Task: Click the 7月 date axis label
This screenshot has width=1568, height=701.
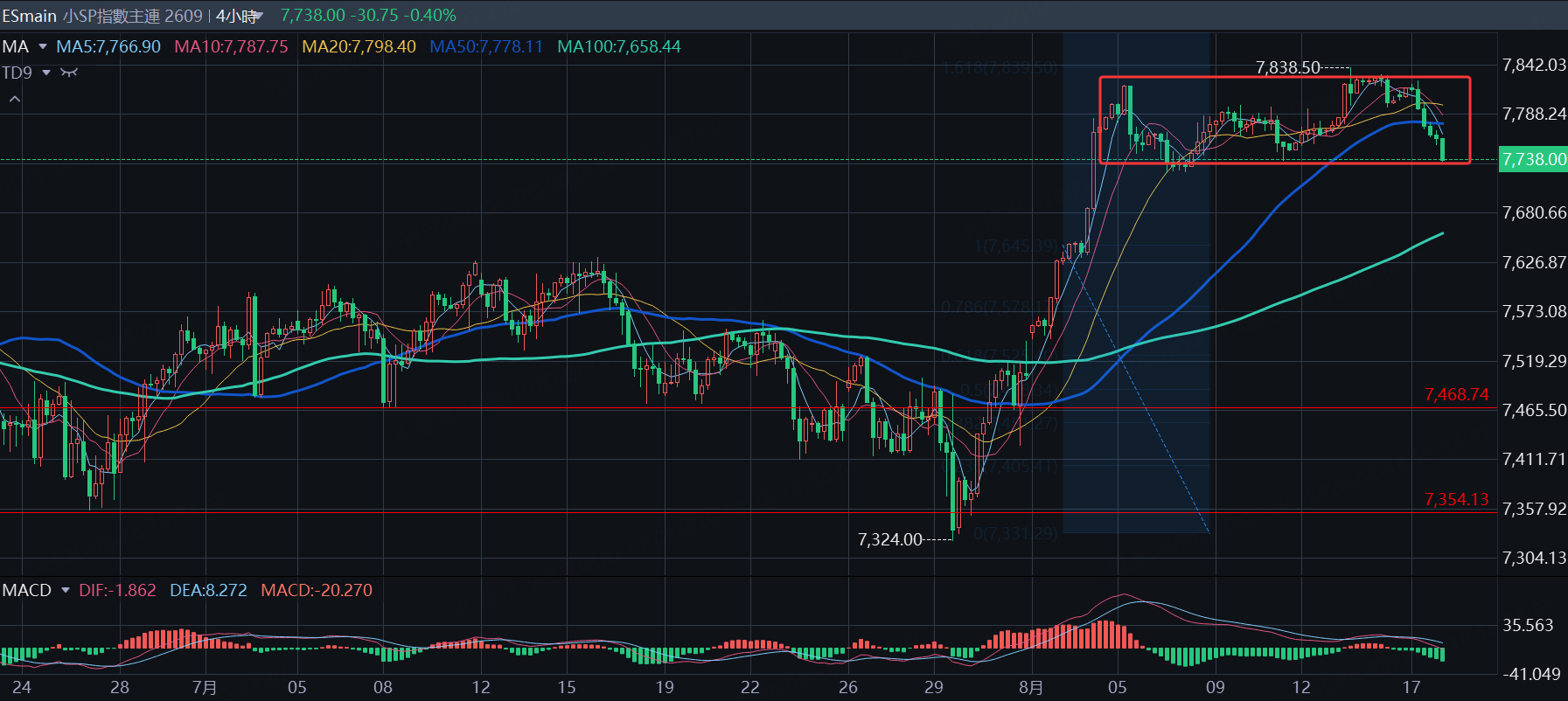Action: [x=205, y=688]
